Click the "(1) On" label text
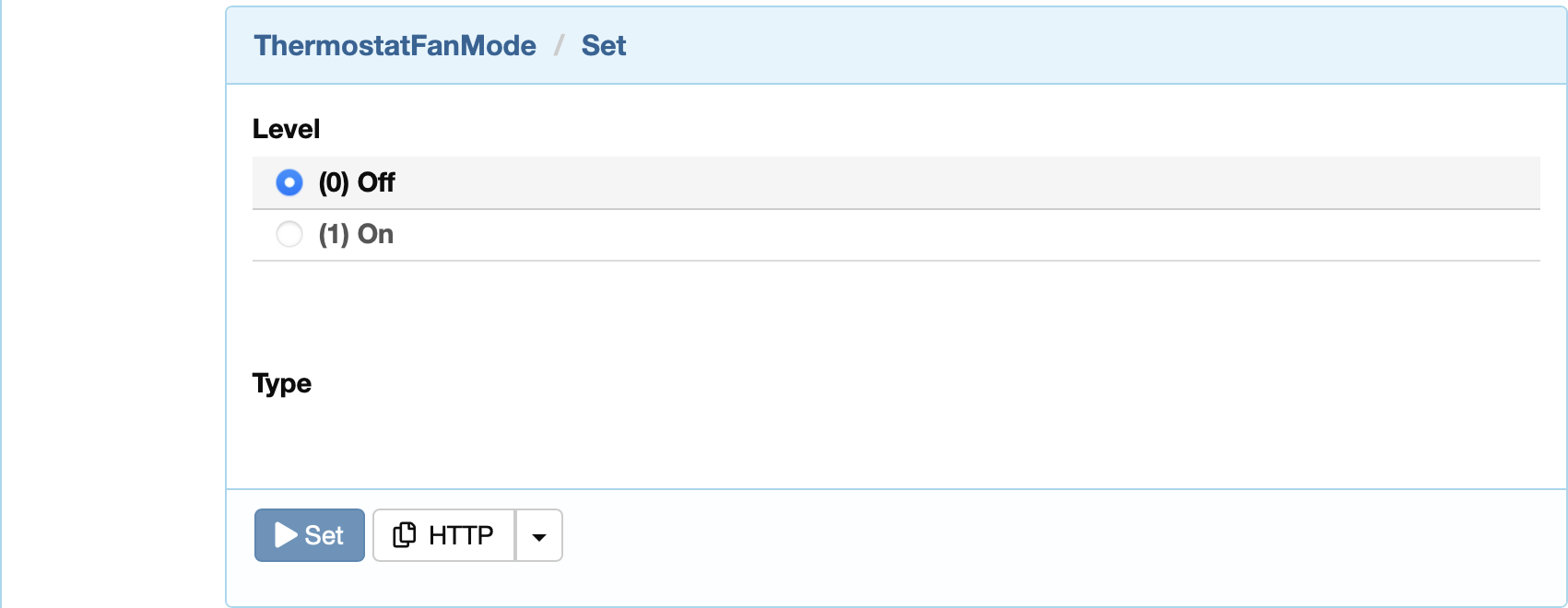The width and height of the screenshot is (1568, 608). 356,234
